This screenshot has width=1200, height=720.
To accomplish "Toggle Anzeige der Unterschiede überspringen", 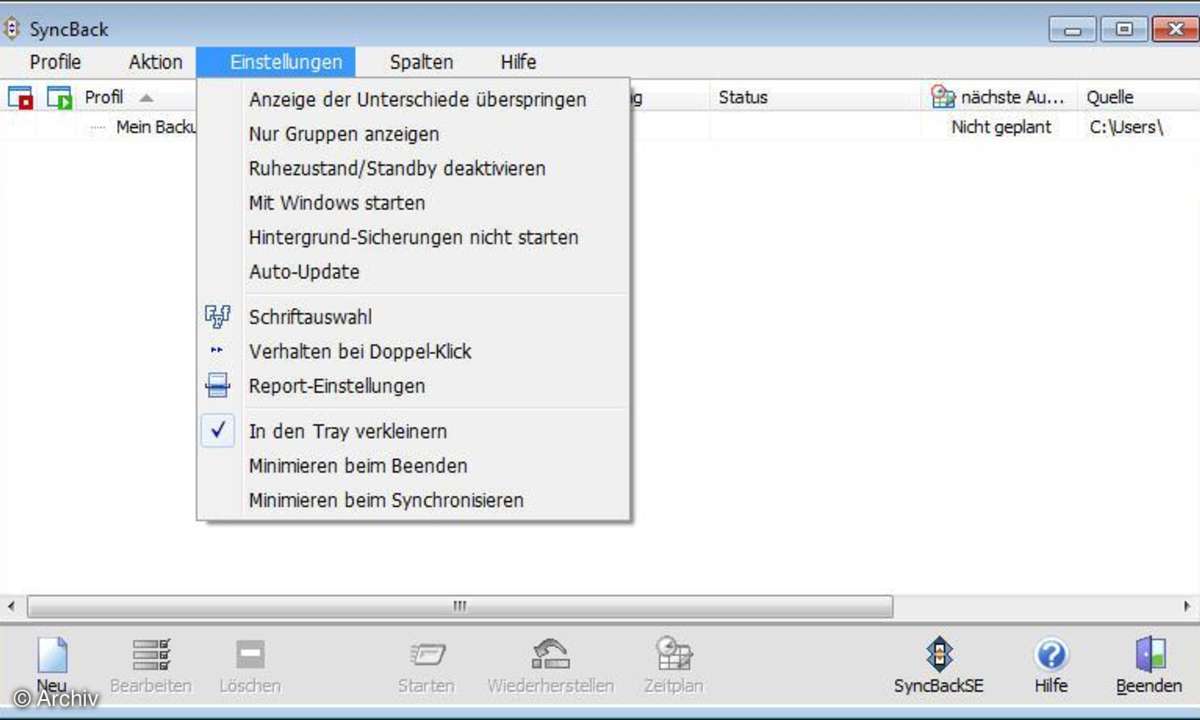I will (x=414, y=100).
